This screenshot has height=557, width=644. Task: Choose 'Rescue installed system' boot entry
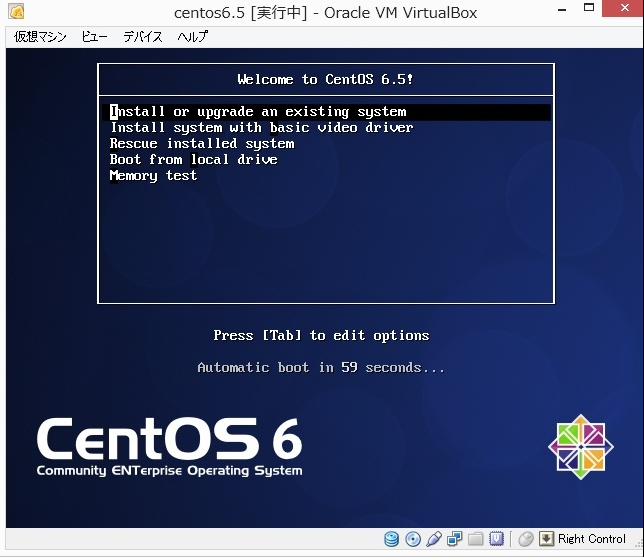click(x=202, y=144)
